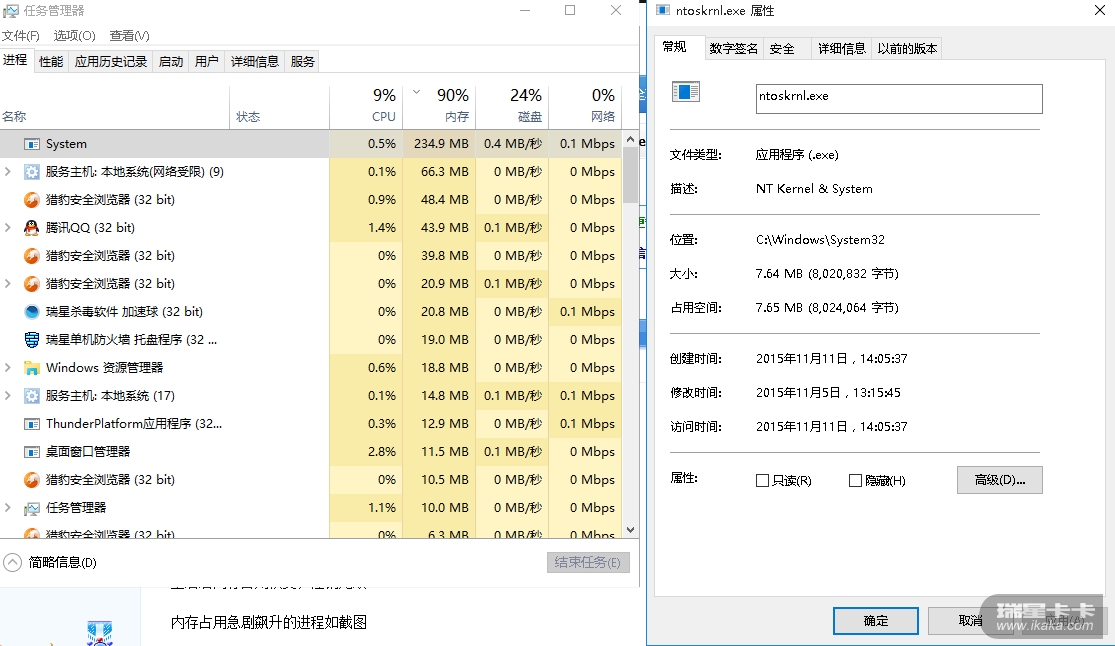Screen dimensions: 1115x646
Task: Sort processes by the 磁盘 column
Action: click(x=512, y=107)
